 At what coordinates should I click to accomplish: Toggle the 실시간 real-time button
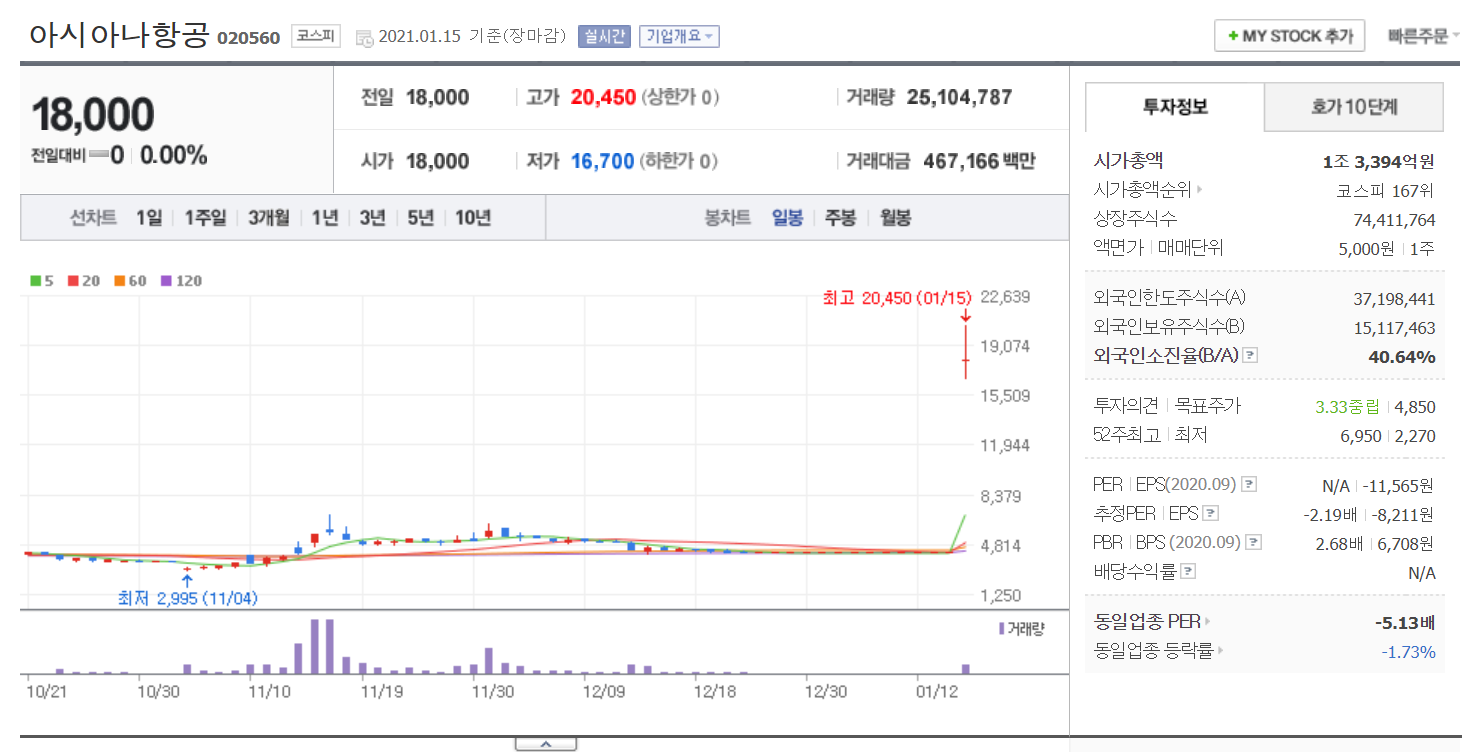click(x=603, y=37)
